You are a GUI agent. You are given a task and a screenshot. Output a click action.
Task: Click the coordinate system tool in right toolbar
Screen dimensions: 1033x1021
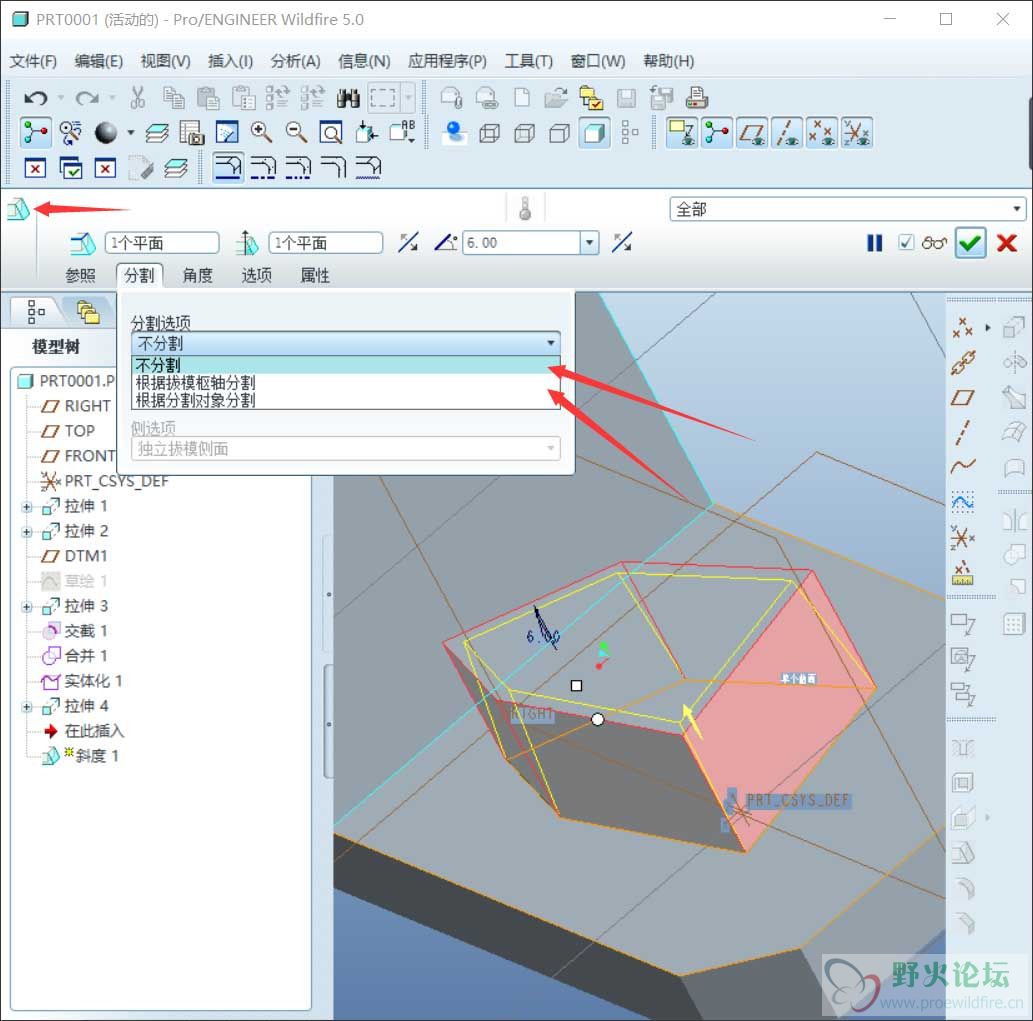pyautogui.click(x=963, y=538)
